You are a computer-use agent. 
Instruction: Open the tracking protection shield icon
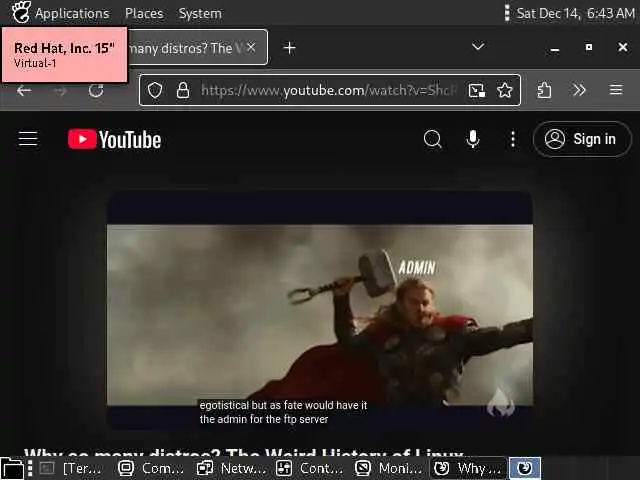(155, 90)
